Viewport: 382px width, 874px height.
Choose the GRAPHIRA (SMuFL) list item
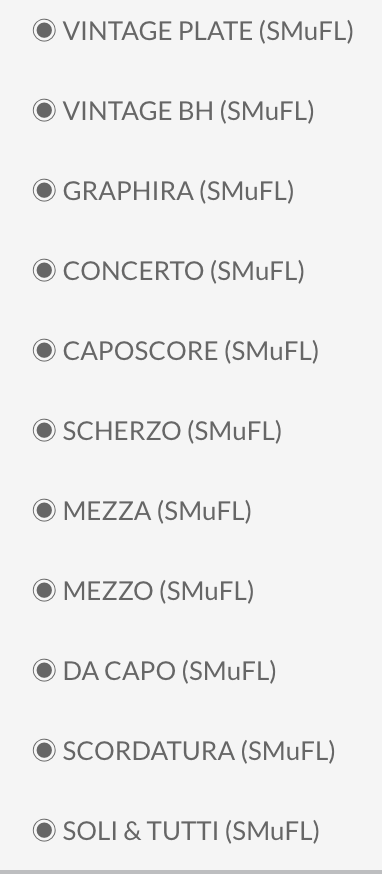[x=178, y=191]
